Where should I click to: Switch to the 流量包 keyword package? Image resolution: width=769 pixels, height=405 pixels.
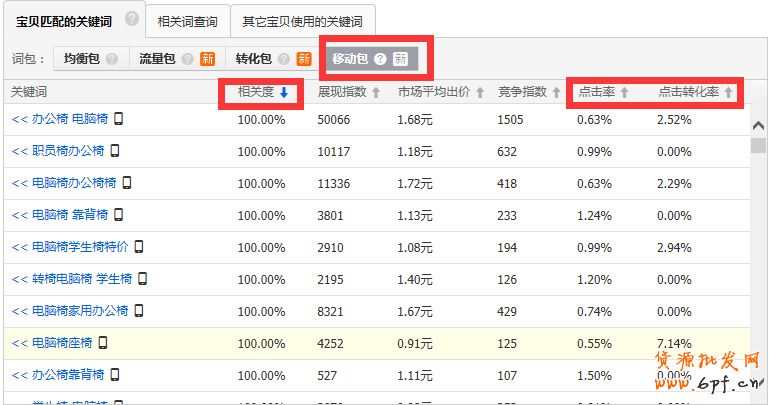[158, 59]
